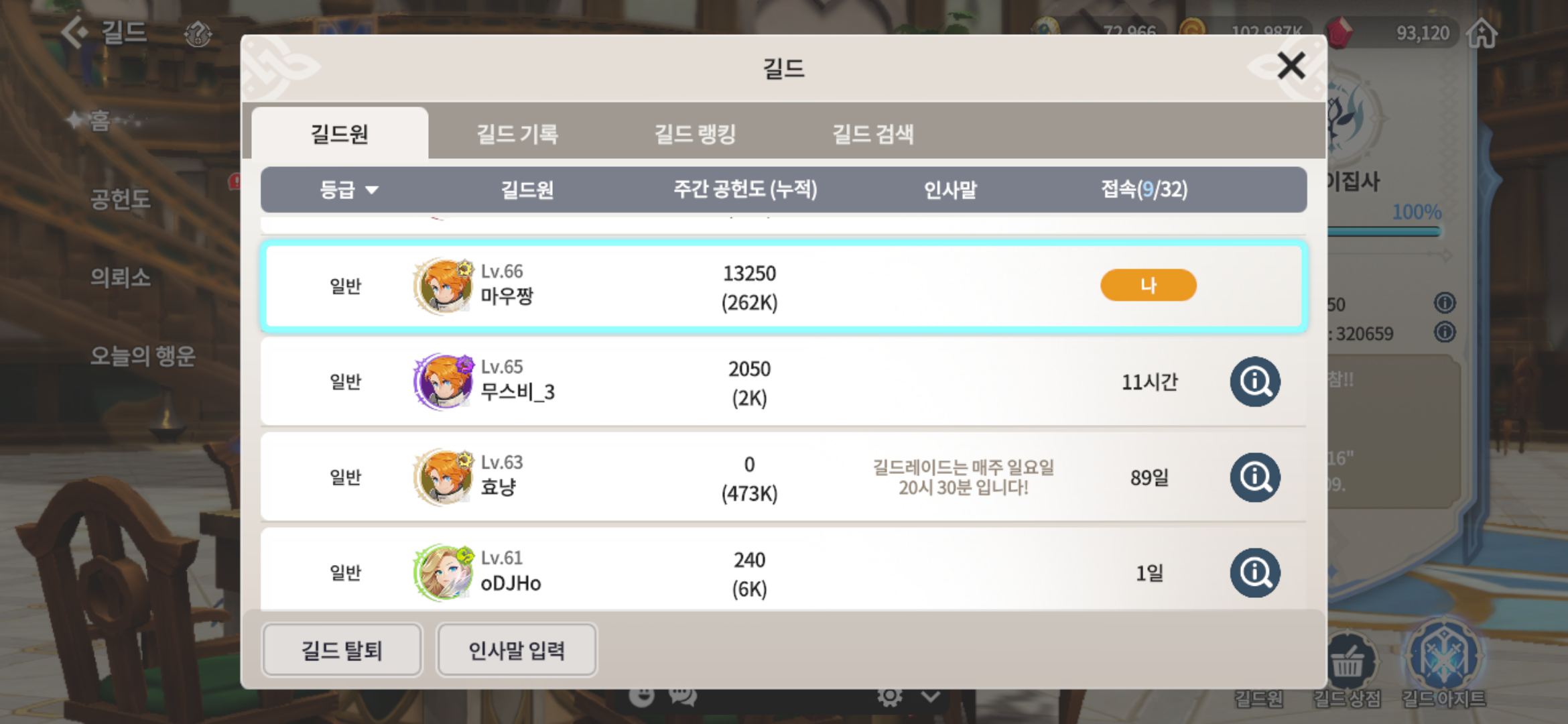This screenshot has width=1568, height=724.
Task: Switch to 길드 기록 tab
Action: tap(517, 133)
